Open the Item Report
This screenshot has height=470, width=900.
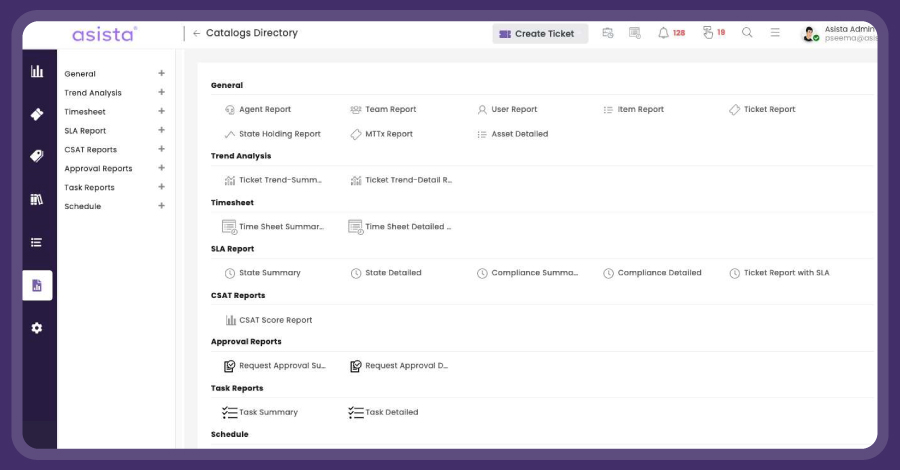pos(633,109)
